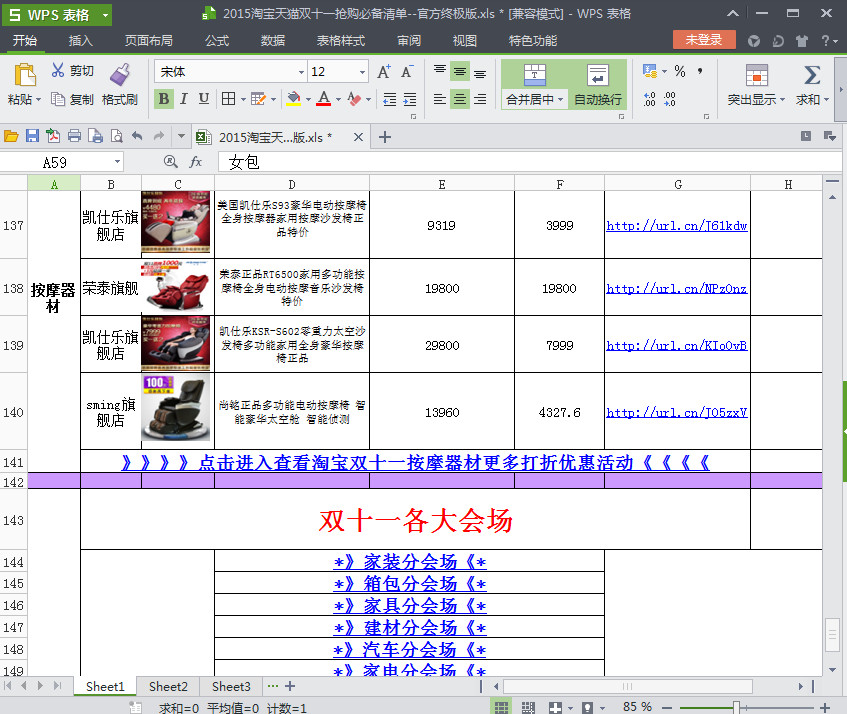Toggle right text alignment
This screenshot has height=714, width=847.
(480, 99)
